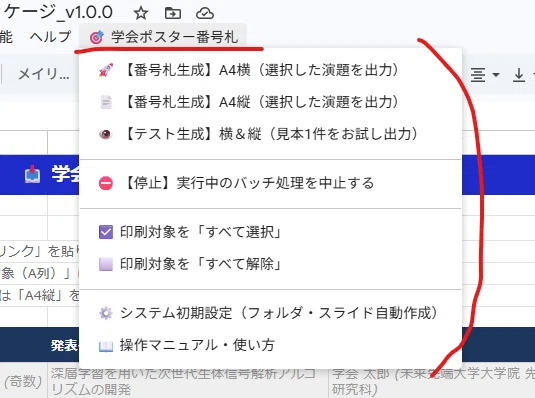Click the target icon beside 学会ポスター番号札
The image size is (535, 398).
[x=97, y=37]
